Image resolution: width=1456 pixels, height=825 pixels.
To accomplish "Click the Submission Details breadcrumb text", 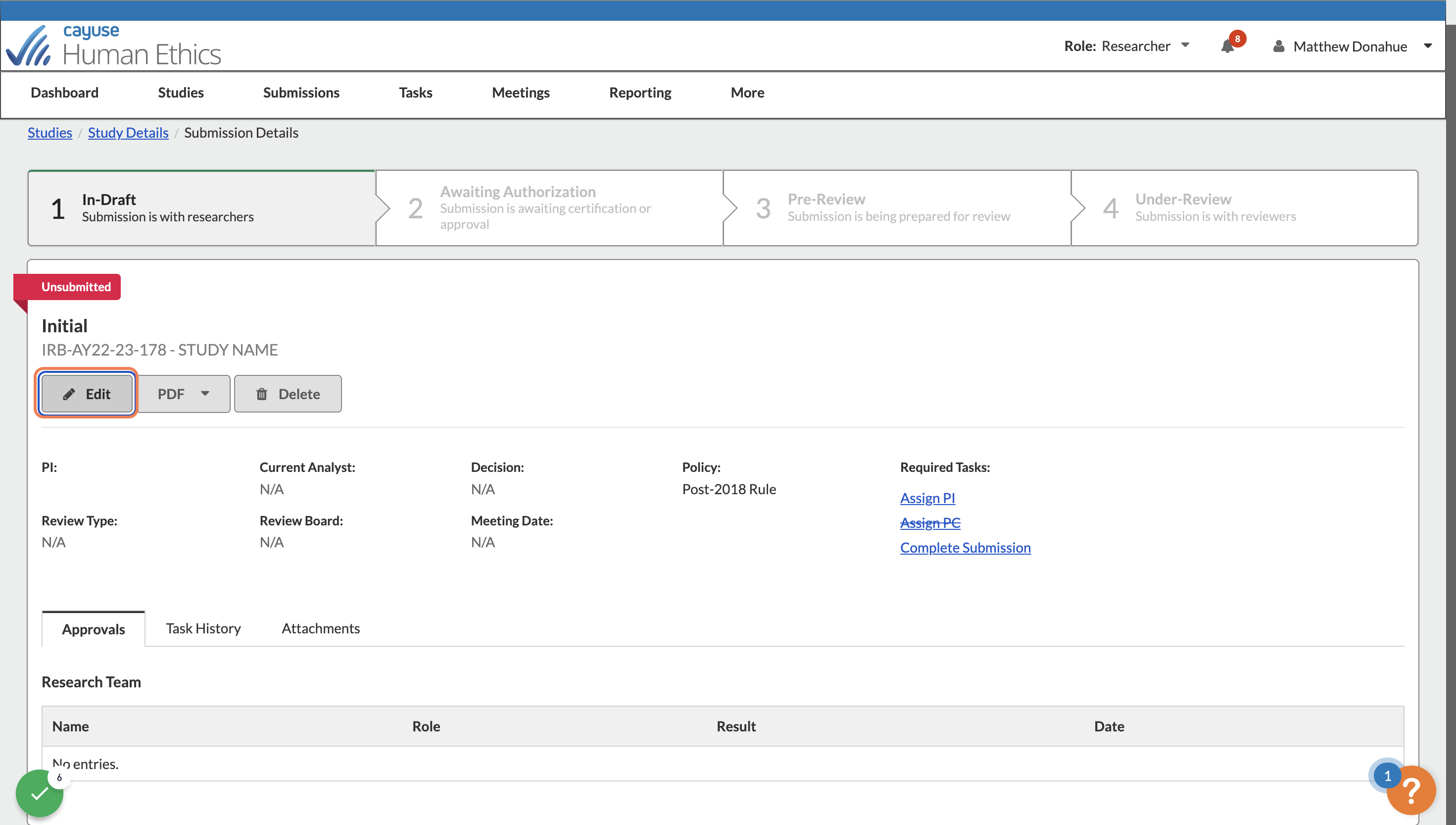I will [241, 132].
